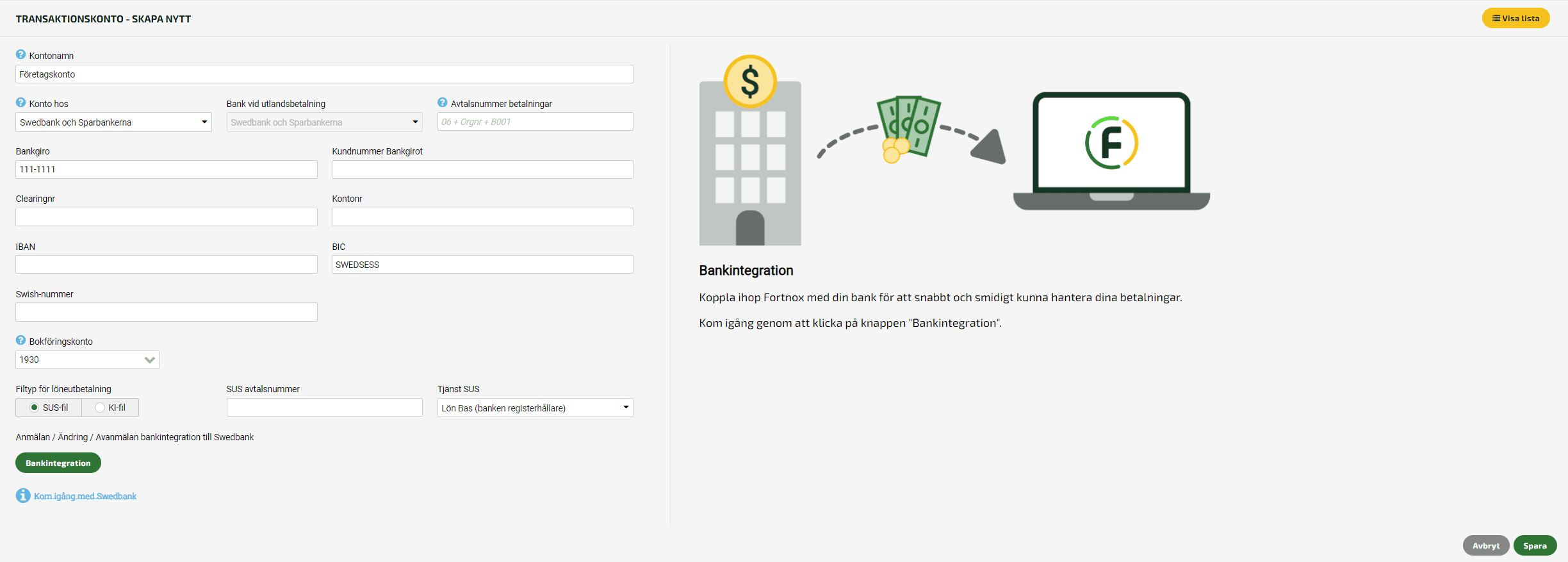Viewport: 1568px width, 562px height.
Task: Click the bank building illustration
Action: click(750, 151)
